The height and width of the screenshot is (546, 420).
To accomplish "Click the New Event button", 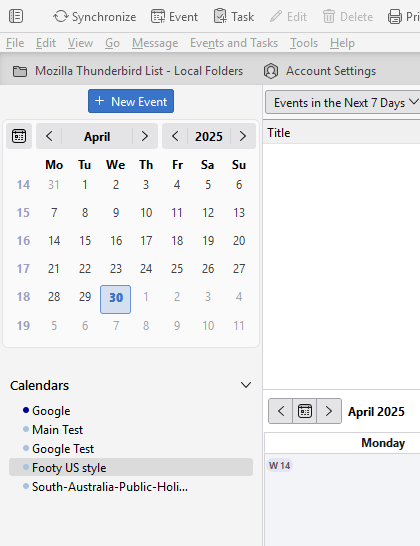I will pos(131,101).
